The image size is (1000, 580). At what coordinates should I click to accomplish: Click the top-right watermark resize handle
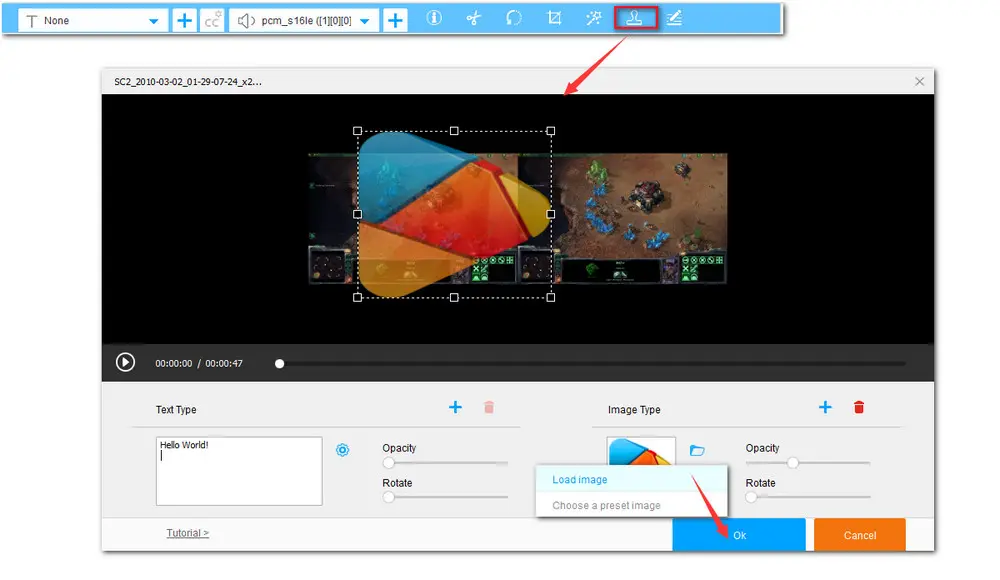click(550, 131)
